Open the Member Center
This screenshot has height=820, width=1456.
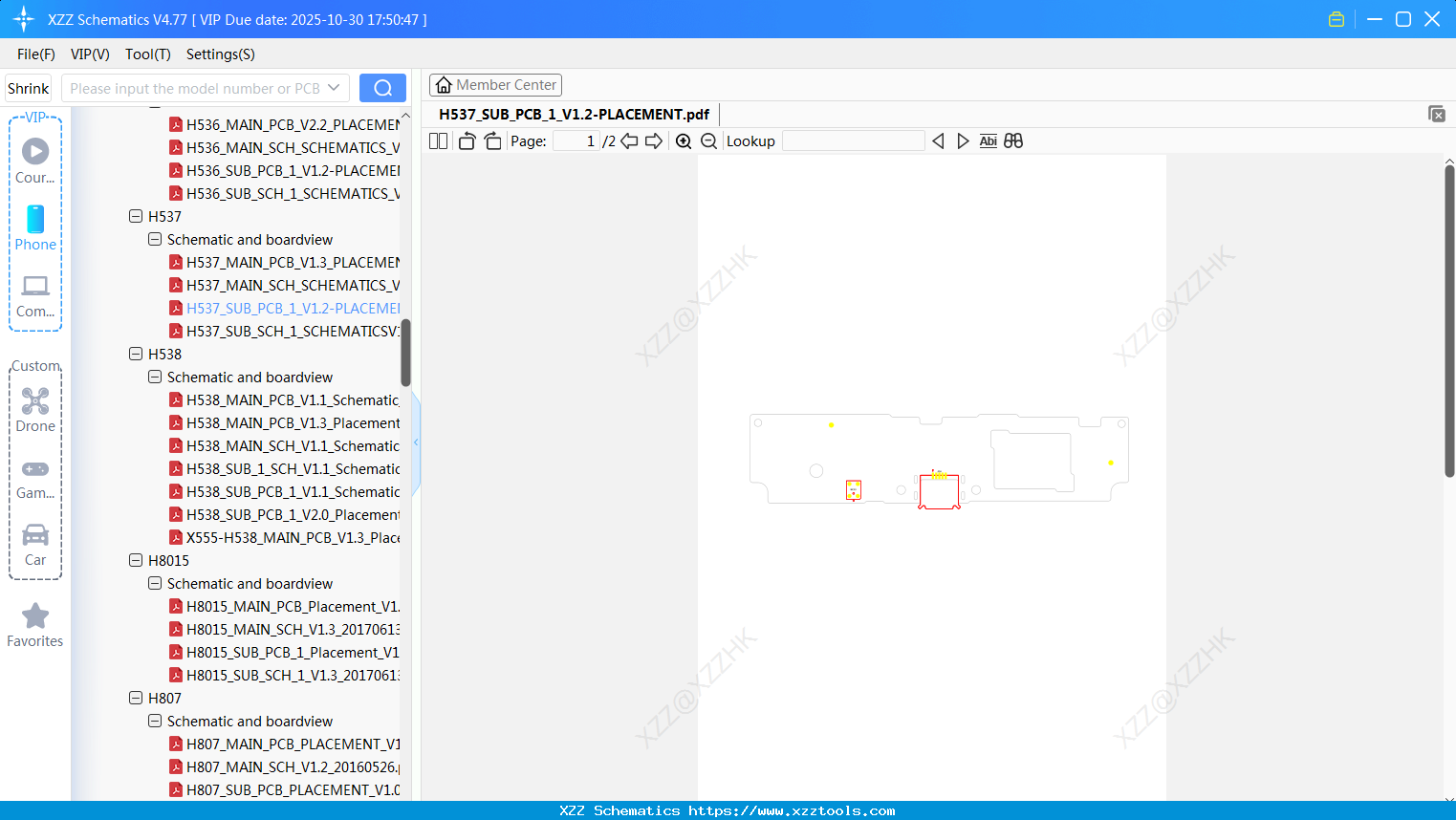[495, 84]
